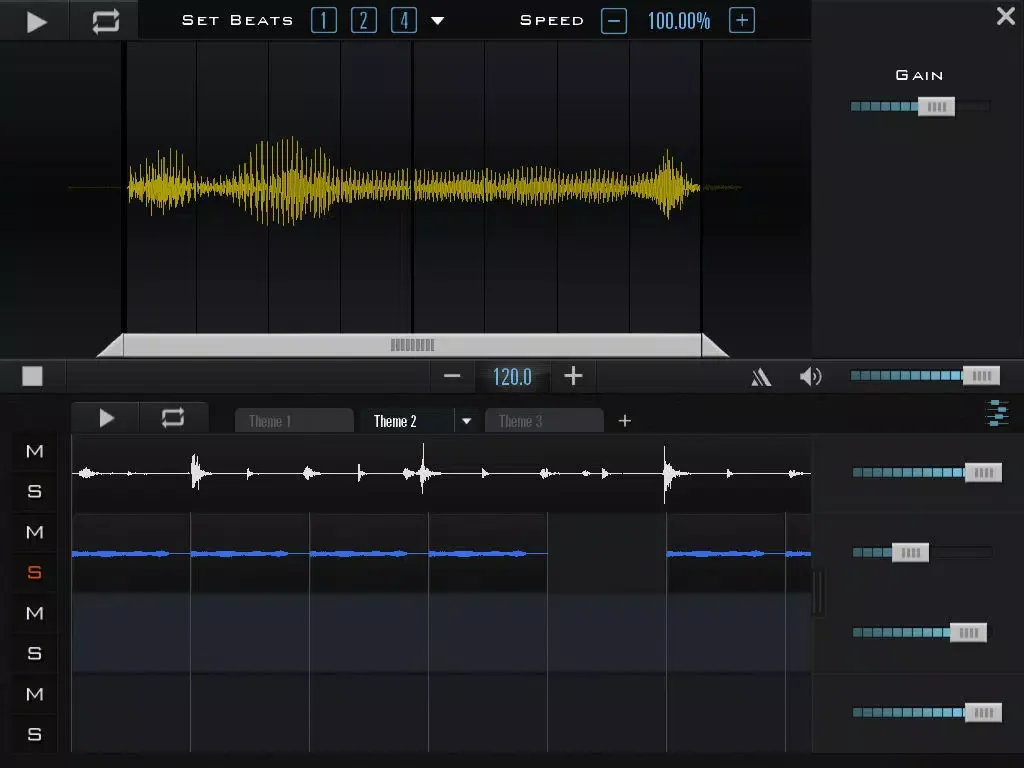Solo the first track
This screenshot has width=1024, height=768.
coord(35,491)
